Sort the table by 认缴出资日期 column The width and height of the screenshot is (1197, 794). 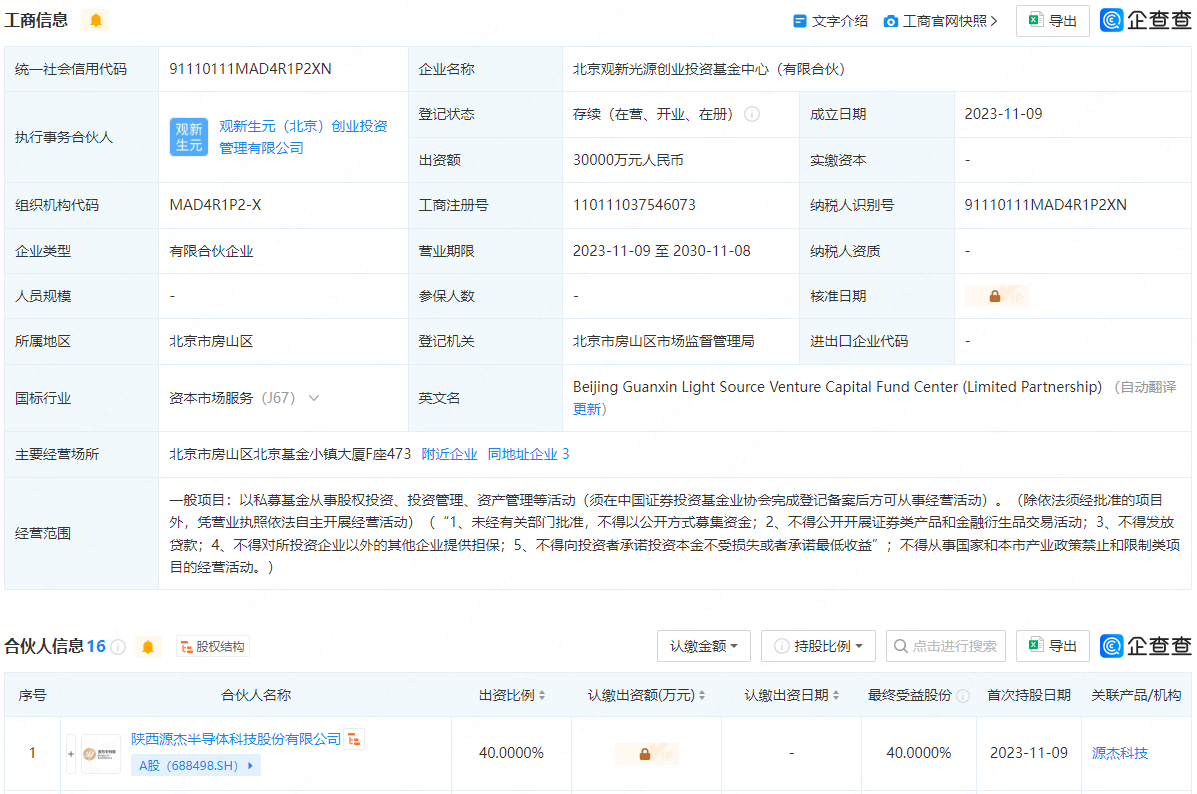pyautogui.click(x=791, y=695)
